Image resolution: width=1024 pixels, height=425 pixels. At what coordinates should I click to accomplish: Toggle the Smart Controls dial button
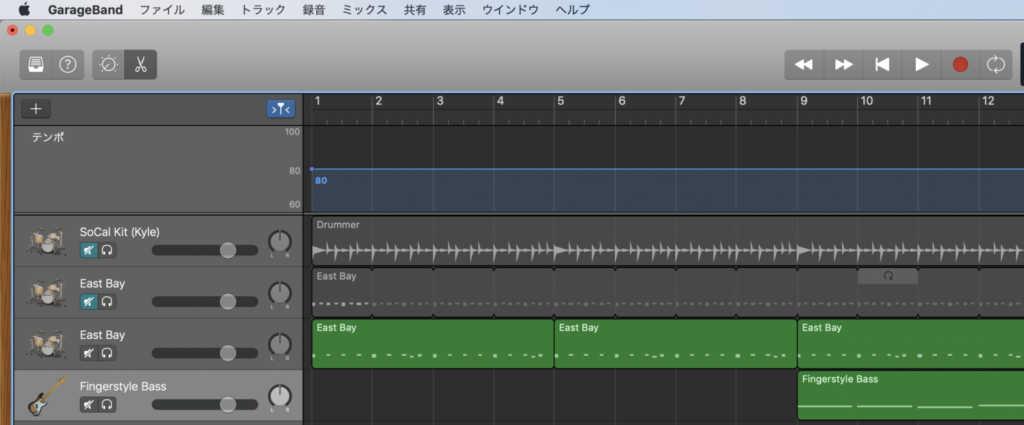[x=108, y=65]
